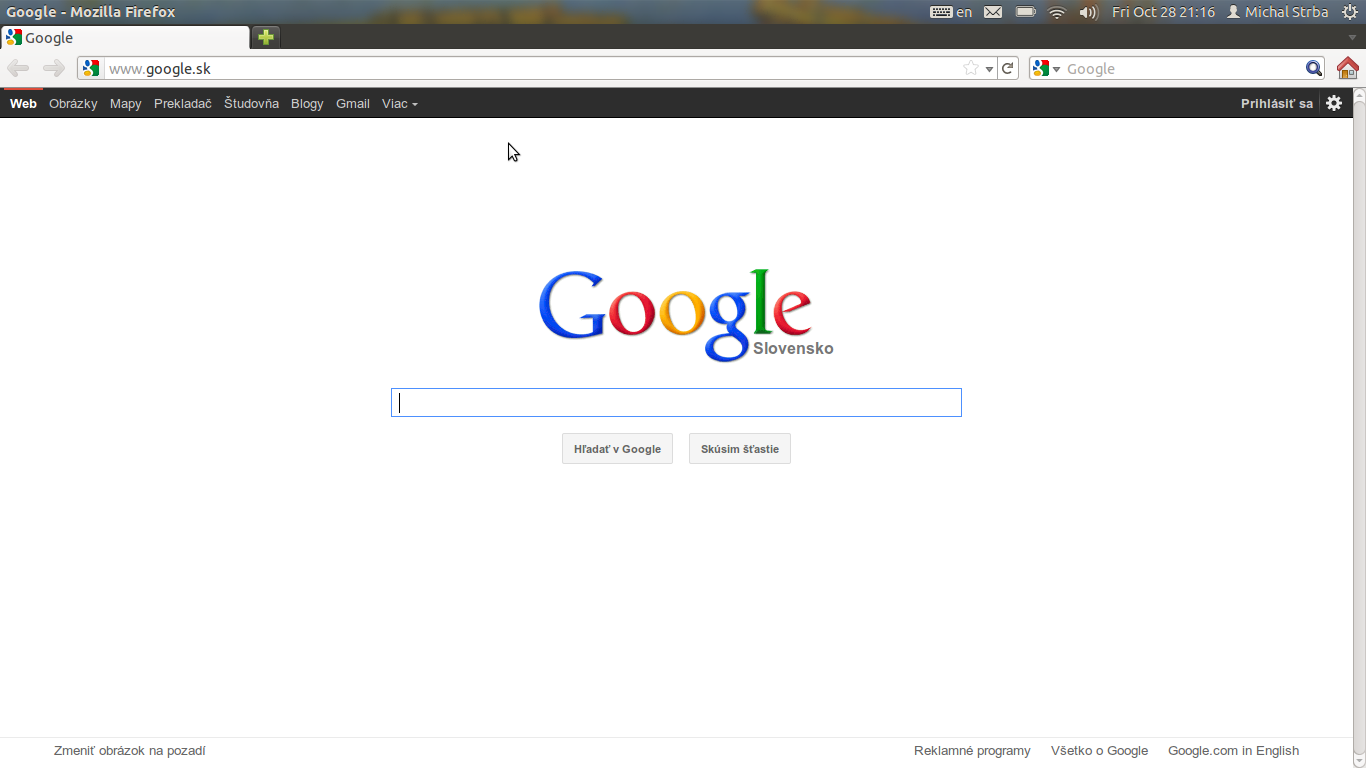The height and width of the screenshot is (768, 1366).
Task: Click the Prihlásiť sa sign-in link
Action: coord(1277,103)
